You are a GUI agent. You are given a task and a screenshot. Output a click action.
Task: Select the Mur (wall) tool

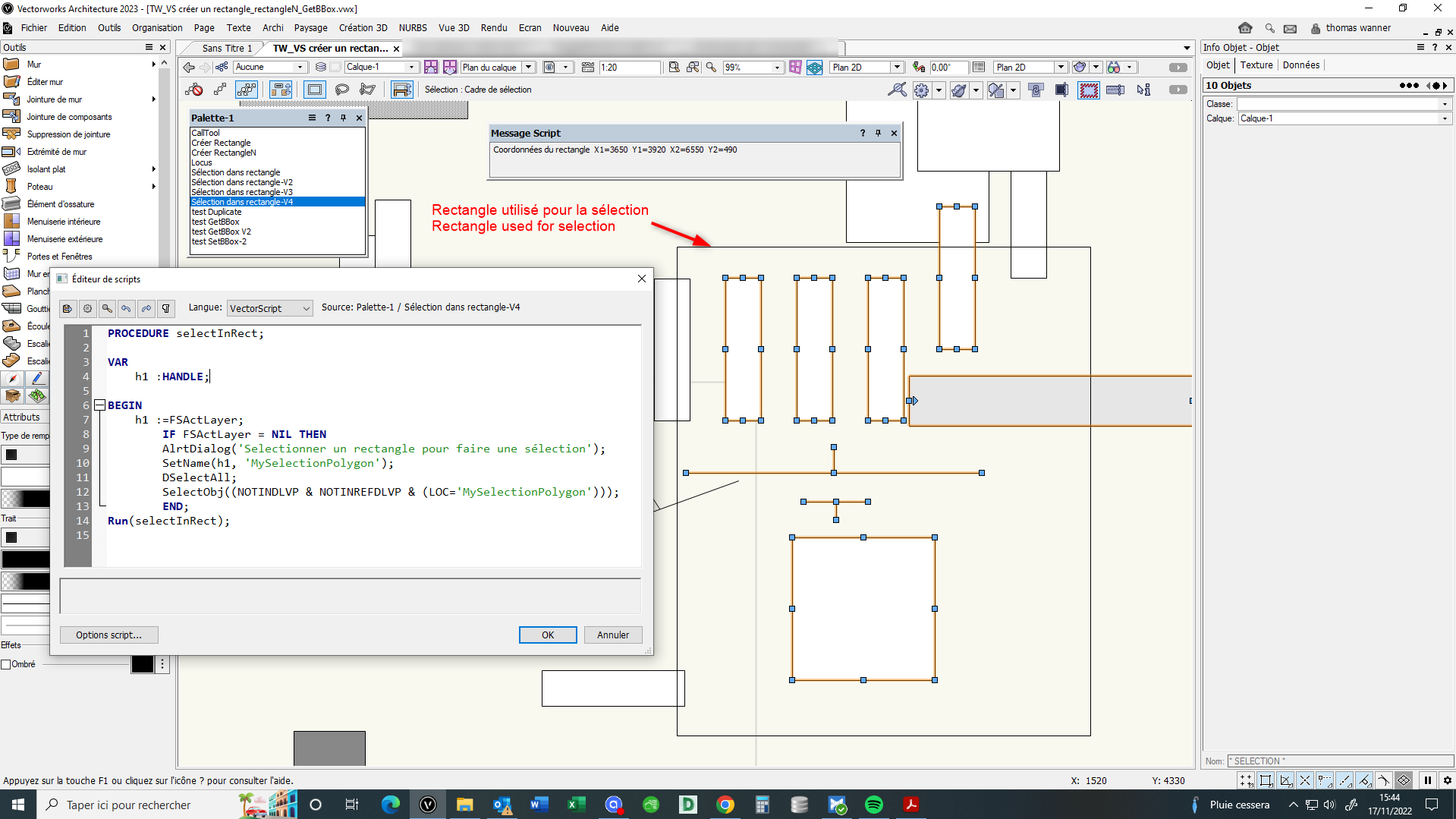tap(33, 65)
